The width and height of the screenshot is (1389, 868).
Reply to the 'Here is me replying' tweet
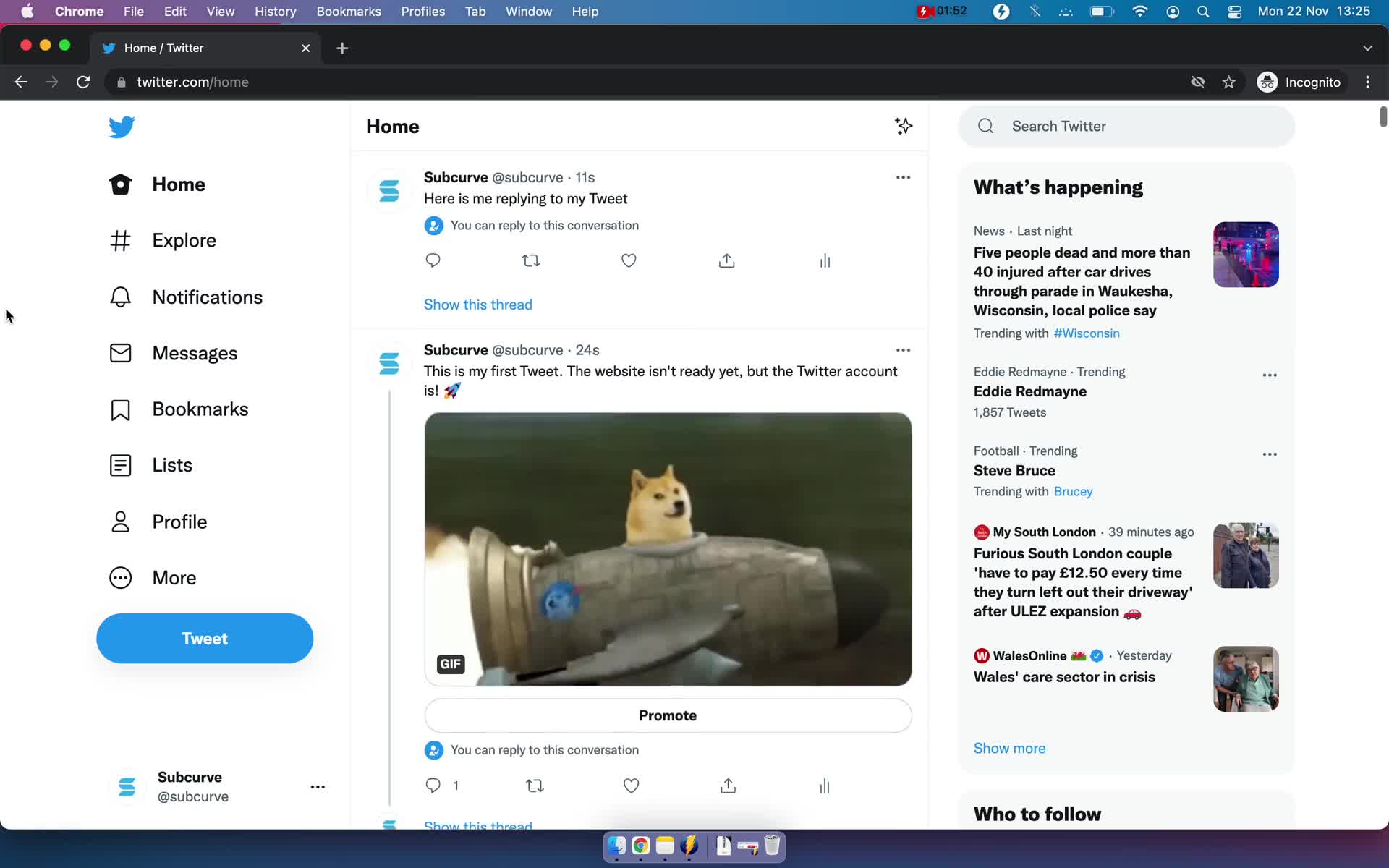point(433,260)
